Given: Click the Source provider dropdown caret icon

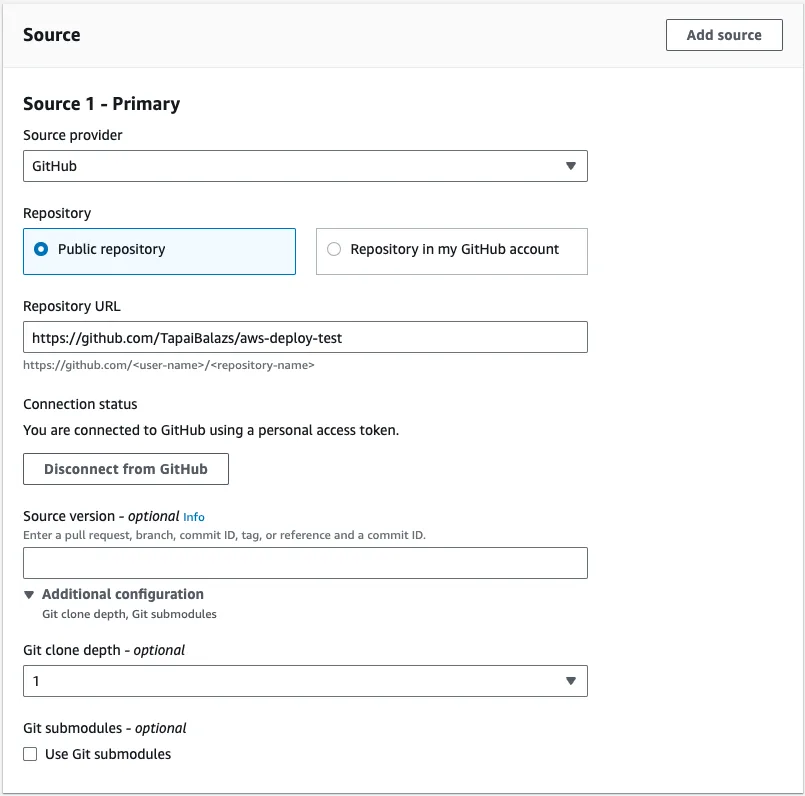Looking at the screenshot, I should (x=573, y=165).
